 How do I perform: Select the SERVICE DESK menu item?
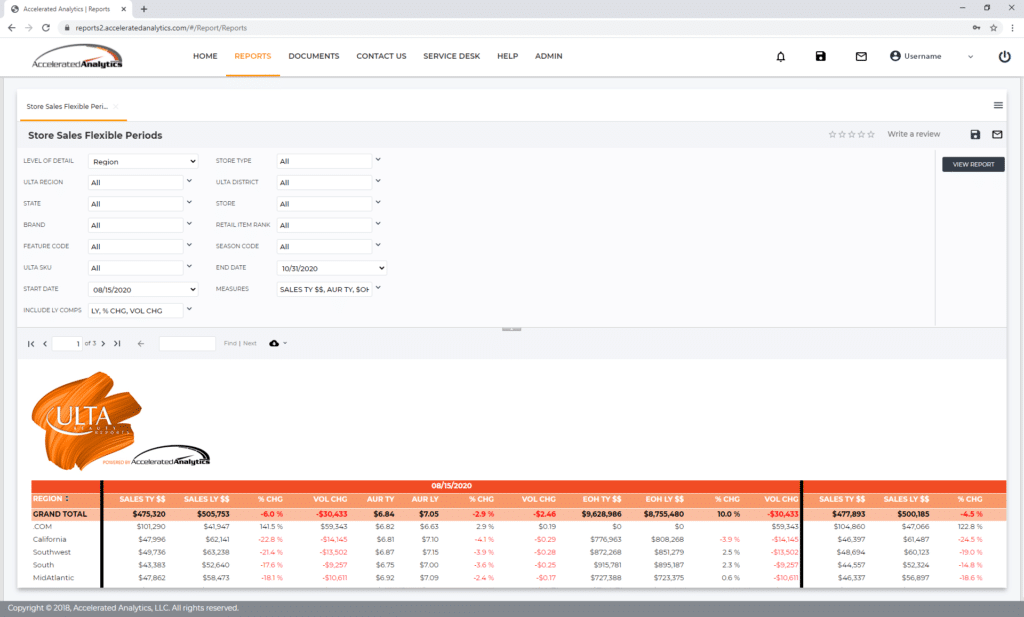coord(451,56)
